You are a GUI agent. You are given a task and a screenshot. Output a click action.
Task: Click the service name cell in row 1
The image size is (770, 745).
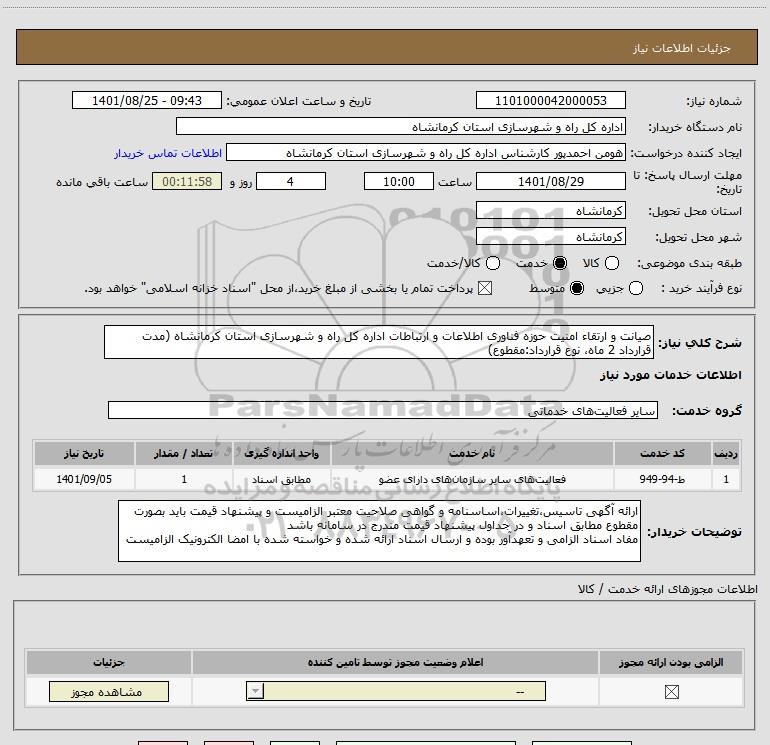tap(472, 479)
